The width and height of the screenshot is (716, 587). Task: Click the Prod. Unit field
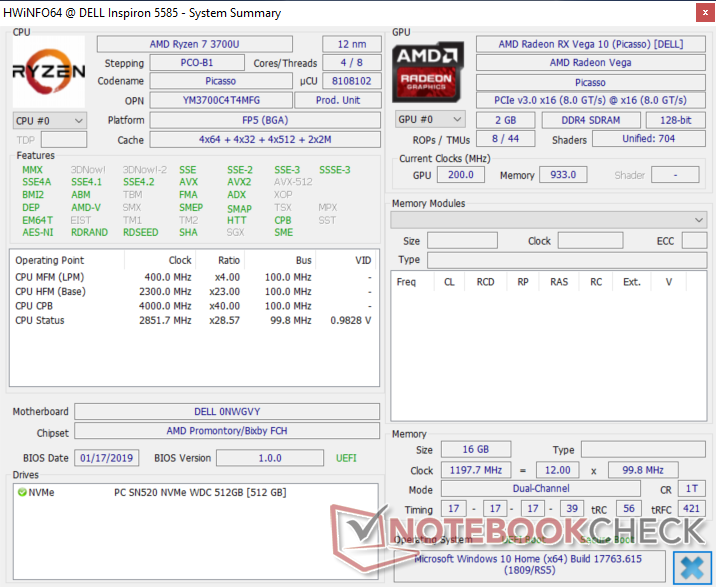coord(338,100)
